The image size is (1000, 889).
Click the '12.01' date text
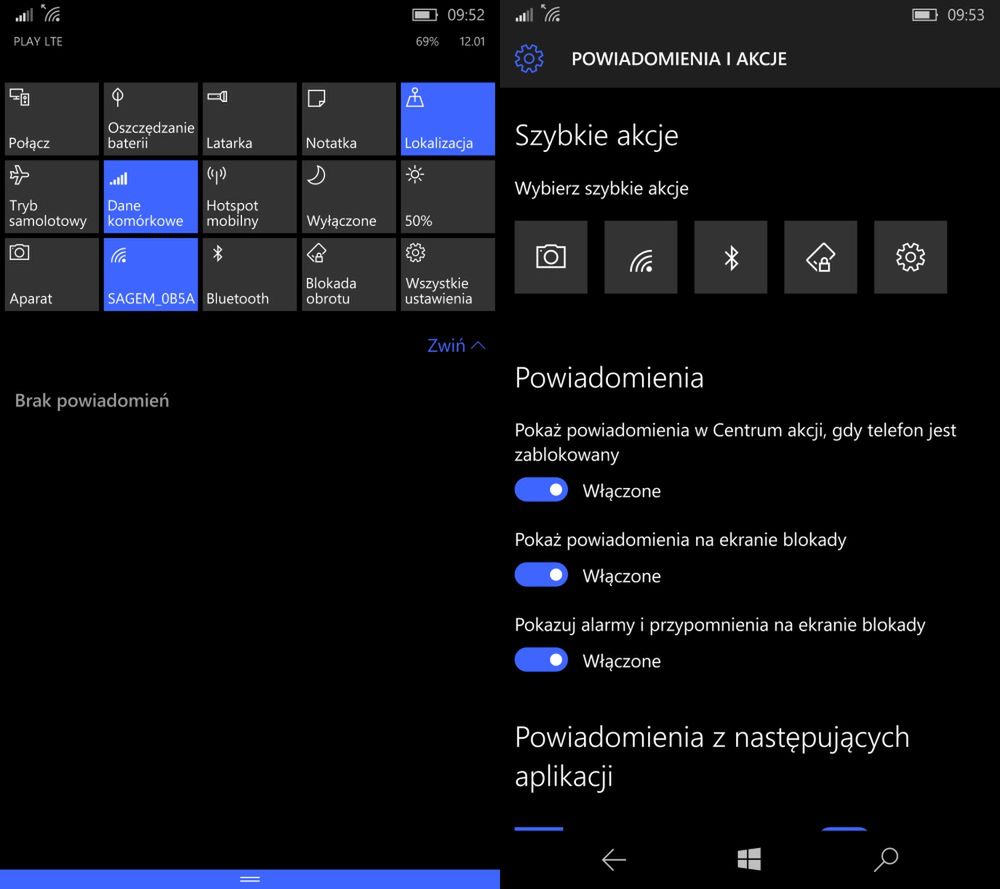[472, 41]
